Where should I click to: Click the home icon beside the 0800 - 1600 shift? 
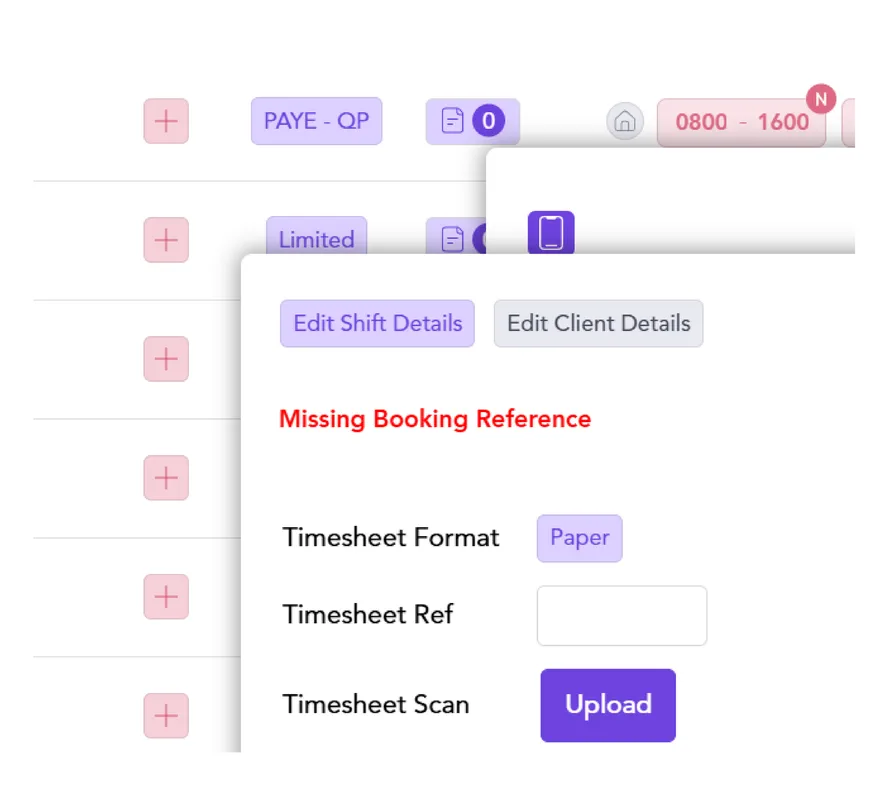pyautogui.click(x=625, y=121)
